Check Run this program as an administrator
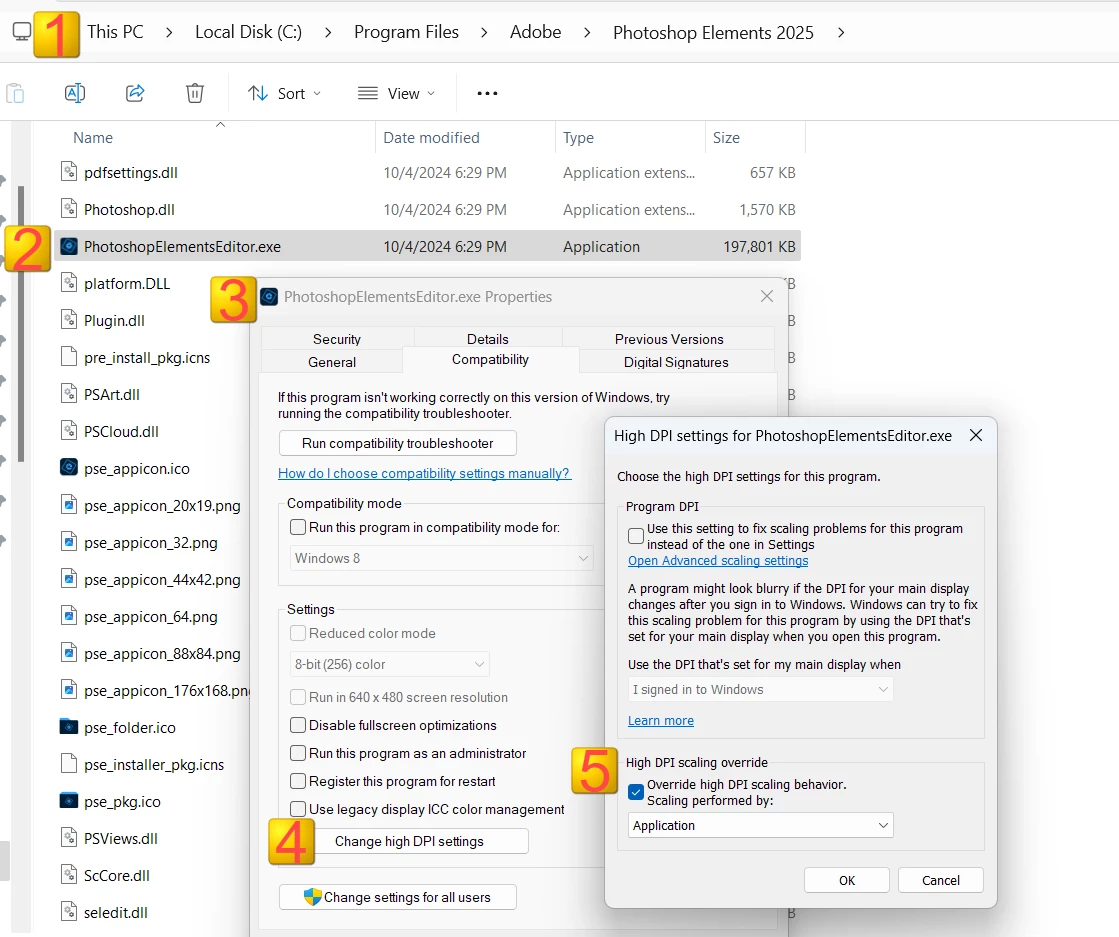The height and width of the screenshot is (937, 1119). [x=298, y=753]
